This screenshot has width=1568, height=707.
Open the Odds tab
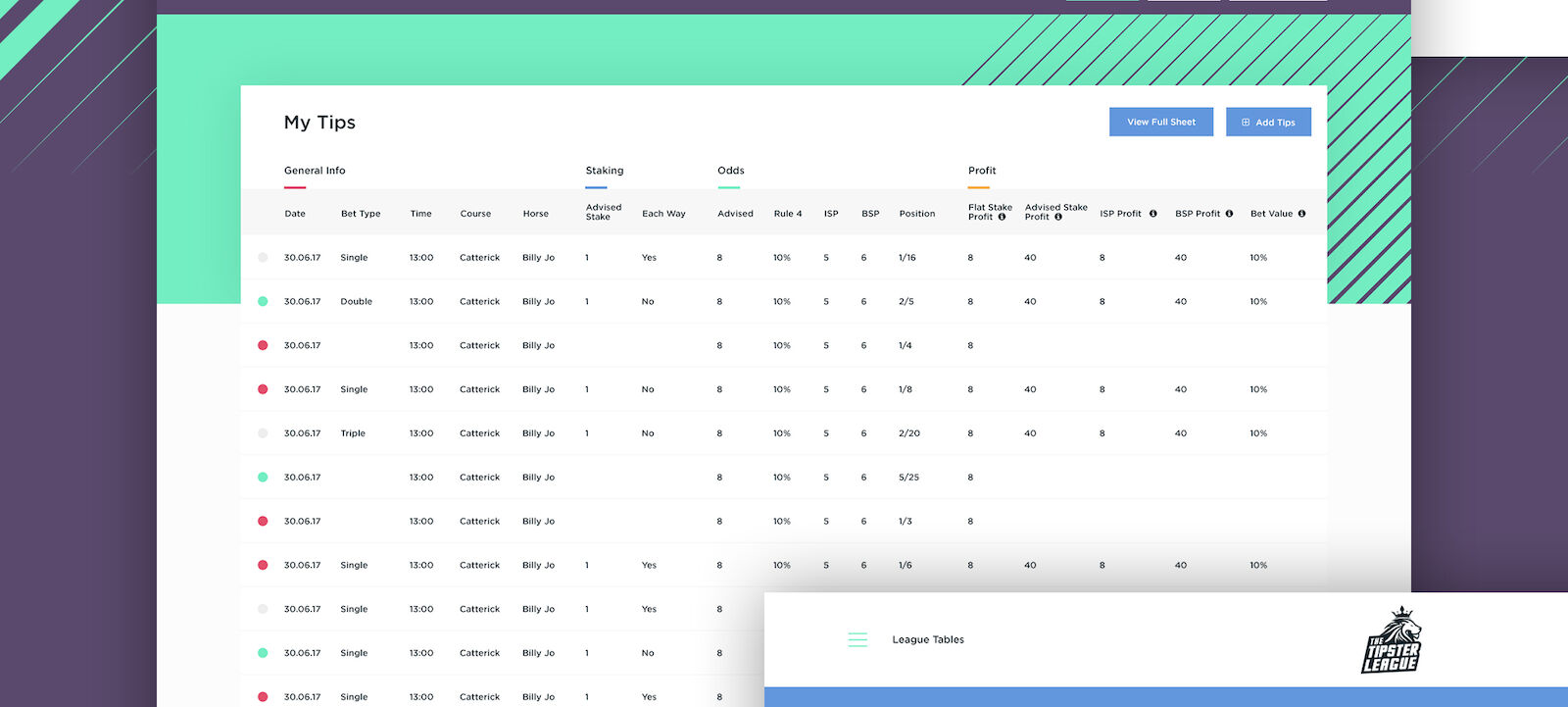coord(731,171)
